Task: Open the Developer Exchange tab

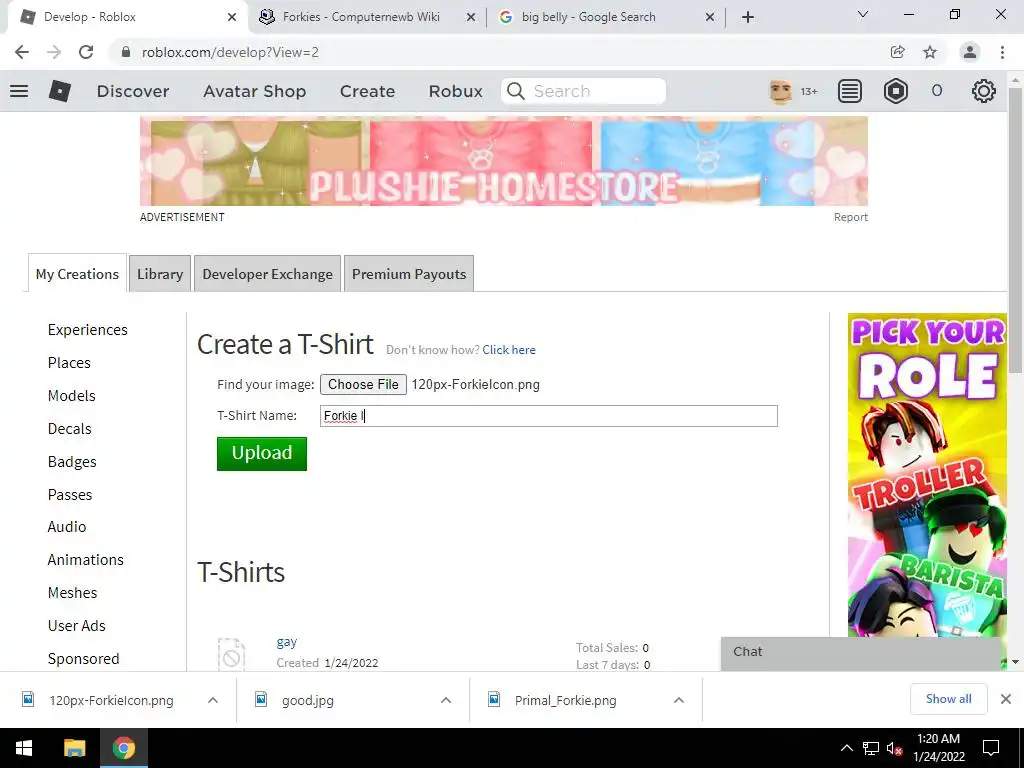Action: pos(267,274)
